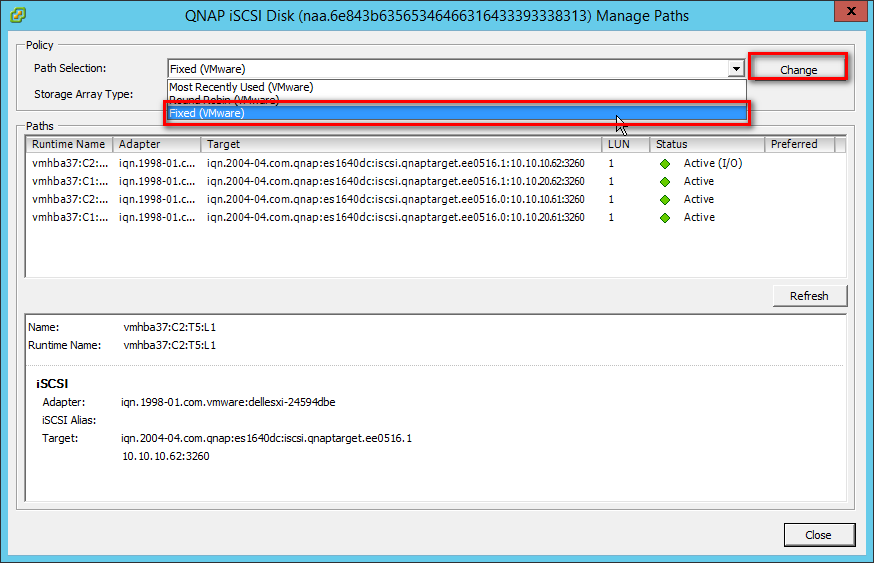Click the vSphere icon in the title bar
Image resolution: width=874 pixels, height=563 pixels.
point(17,15)
